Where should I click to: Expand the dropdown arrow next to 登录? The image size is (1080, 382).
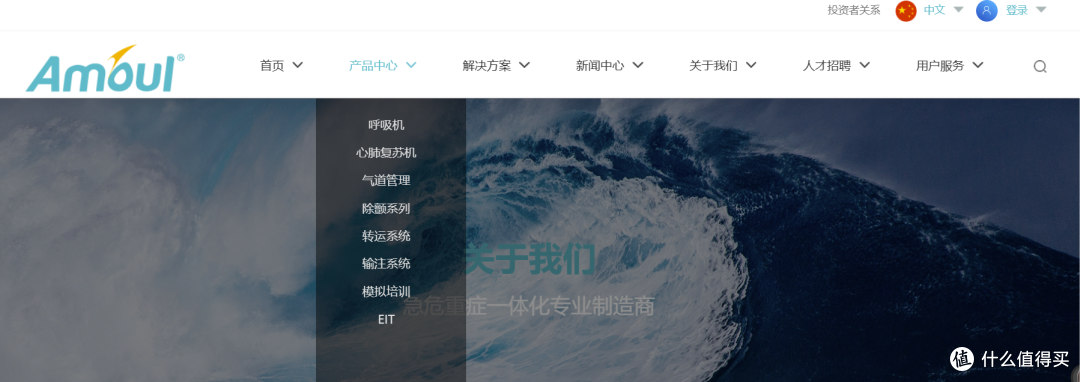1041,10
